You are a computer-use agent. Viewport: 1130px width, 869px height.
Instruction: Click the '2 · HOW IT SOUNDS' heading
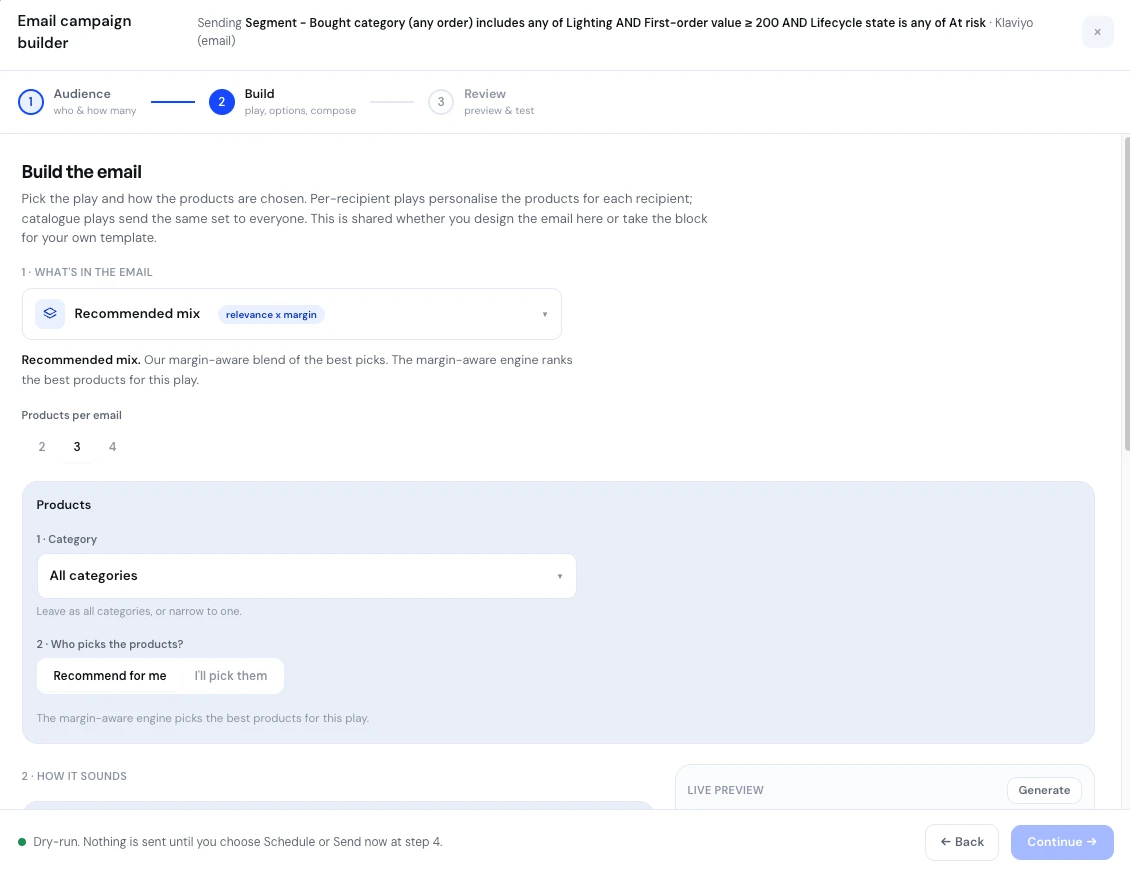point(74,776)
